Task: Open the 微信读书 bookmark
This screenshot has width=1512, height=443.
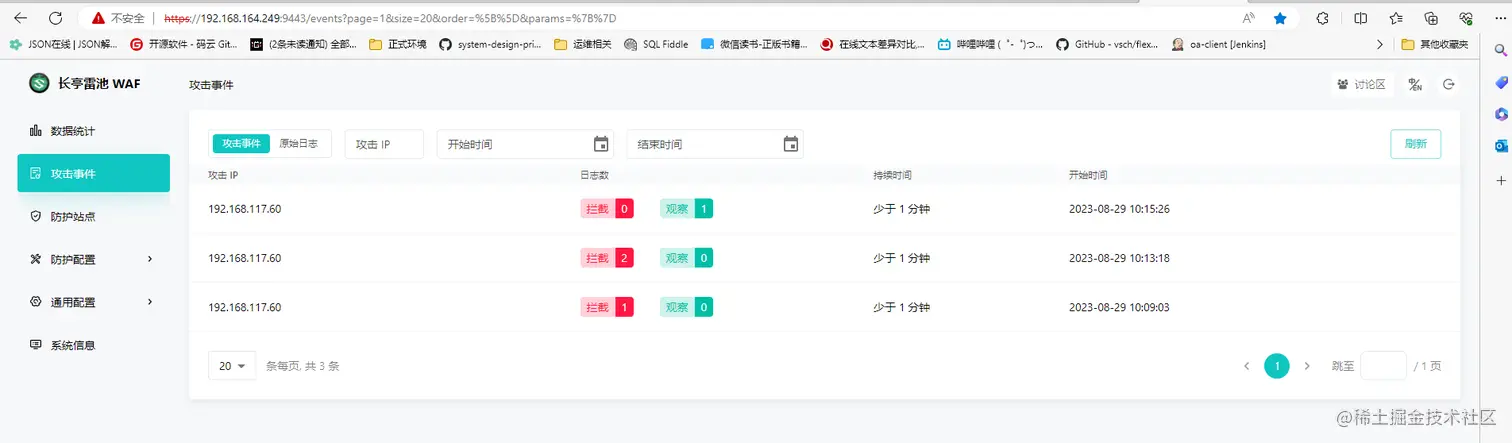Action: (x=753, y=45)
